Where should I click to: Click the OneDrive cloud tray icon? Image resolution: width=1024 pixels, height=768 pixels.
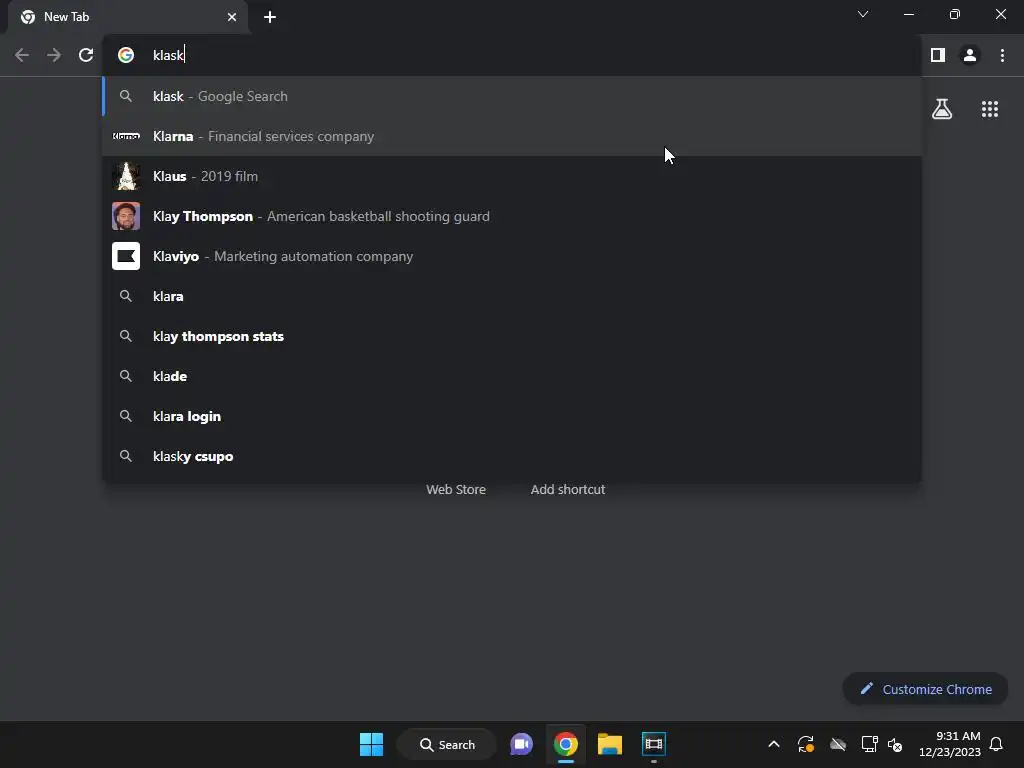[838, 744]
